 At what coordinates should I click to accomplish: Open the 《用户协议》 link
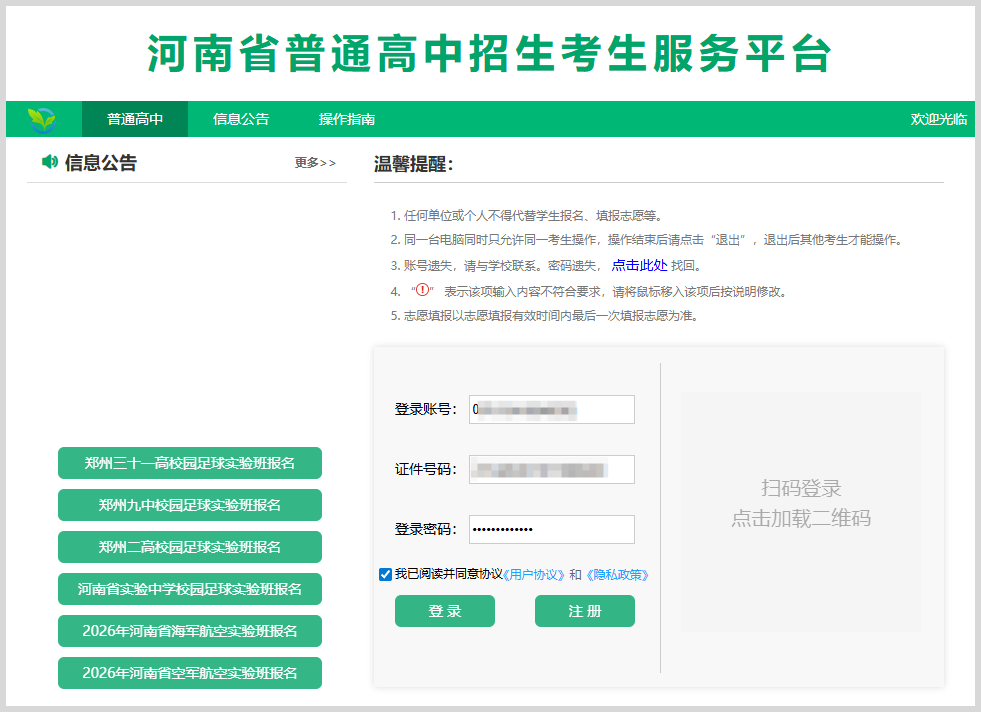(x=534, y=574)
